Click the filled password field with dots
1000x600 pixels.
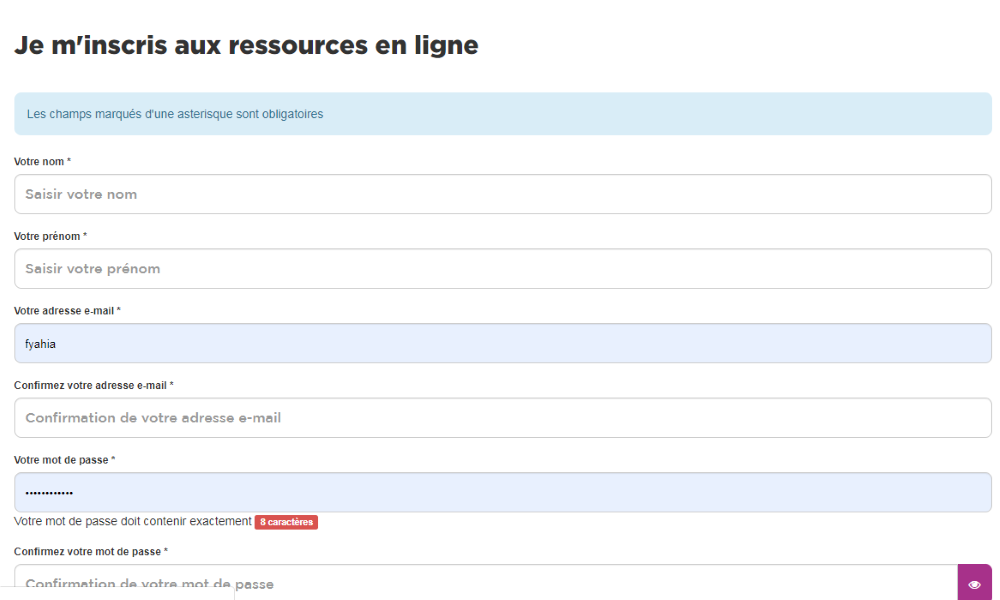click(x=502, y=493)
